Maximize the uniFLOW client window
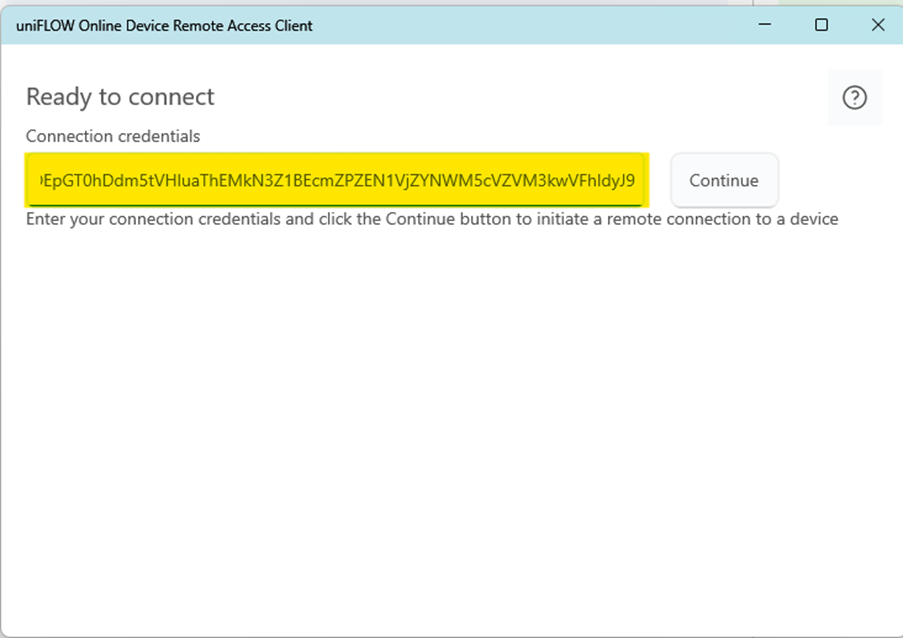 822,24
